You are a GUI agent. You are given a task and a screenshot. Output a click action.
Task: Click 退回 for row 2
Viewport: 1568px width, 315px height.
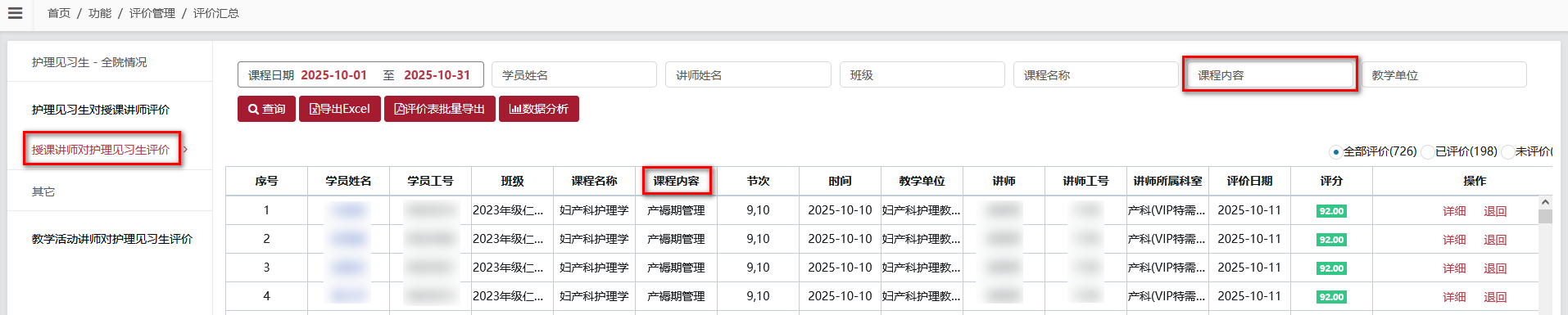[1495, 240]
